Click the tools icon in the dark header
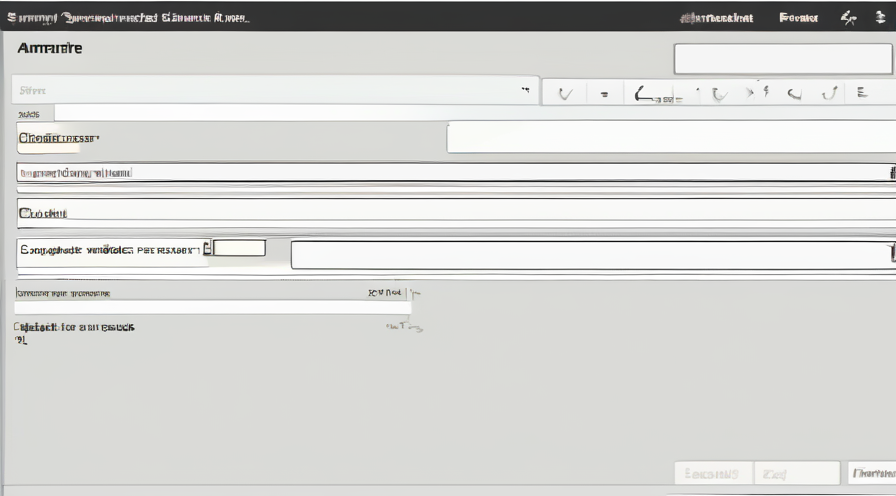 849,18
